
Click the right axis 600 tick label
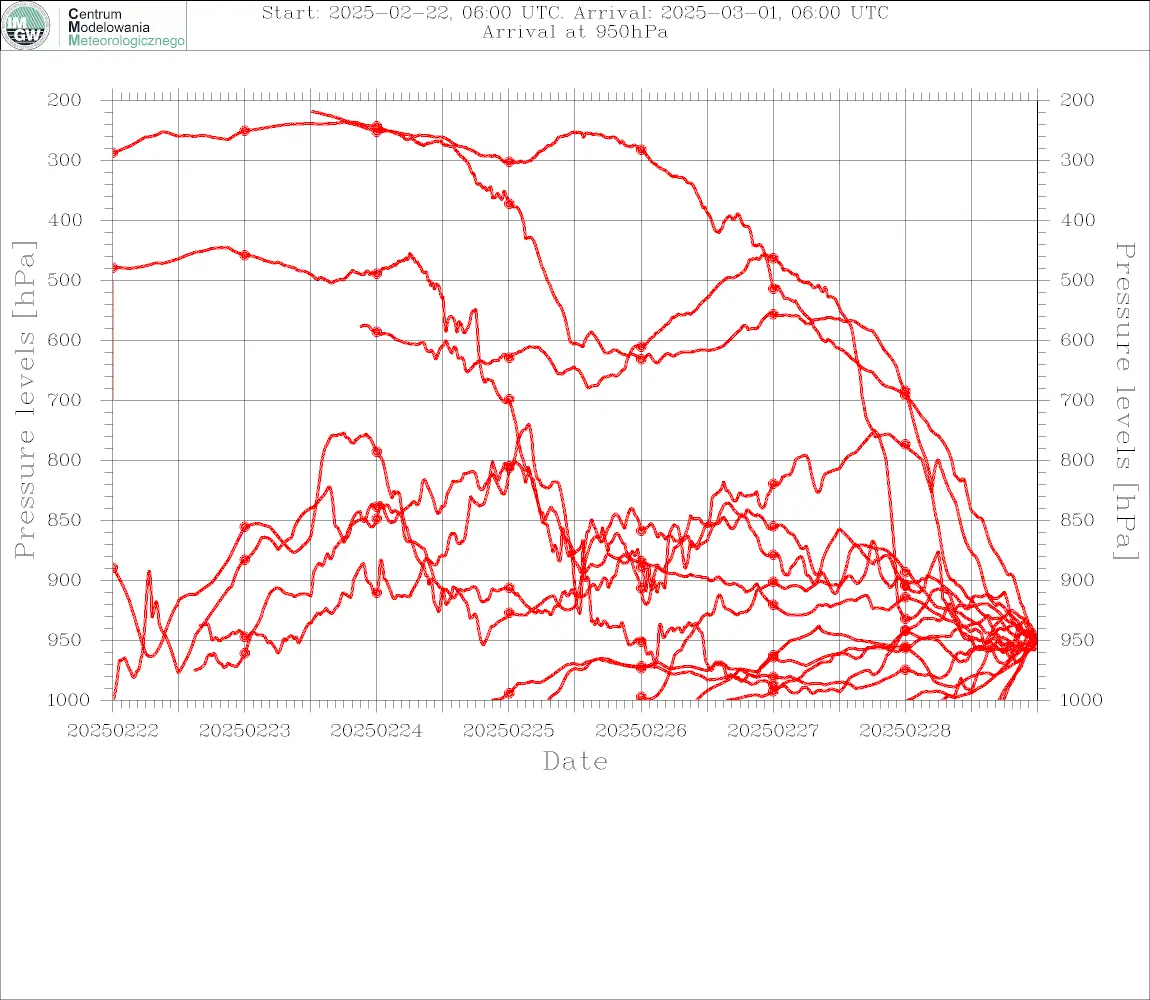(x=1077, y=340)
